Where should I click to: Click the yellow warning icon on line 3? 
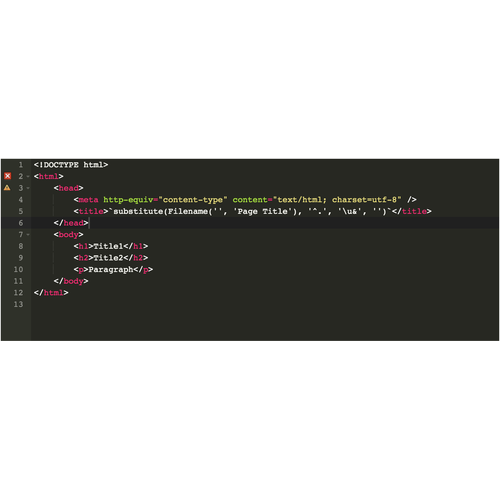point(7,188)
